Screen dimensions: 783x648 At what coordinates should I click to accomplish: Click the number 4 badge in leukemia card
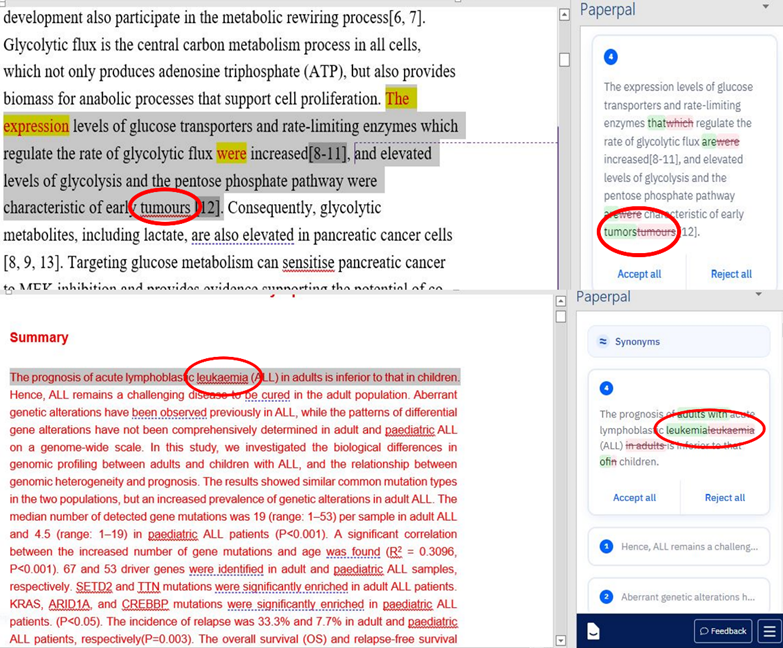[x=606, y=387]
